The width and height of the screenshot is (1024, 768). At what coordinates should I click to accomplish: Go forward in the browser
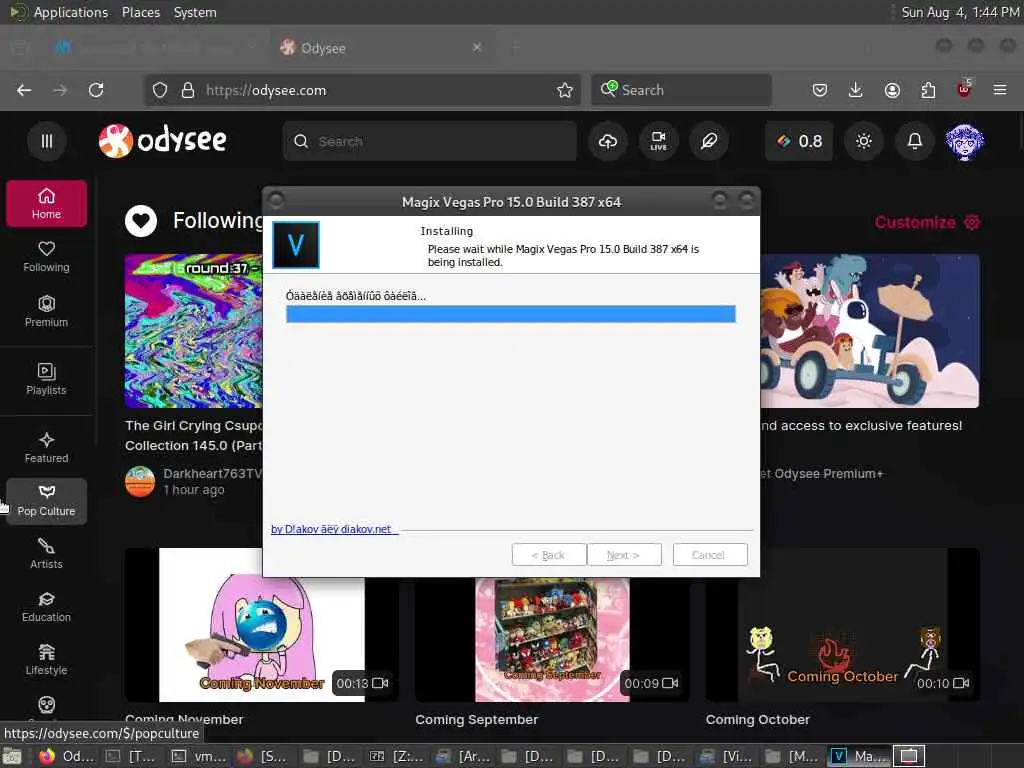60,90
